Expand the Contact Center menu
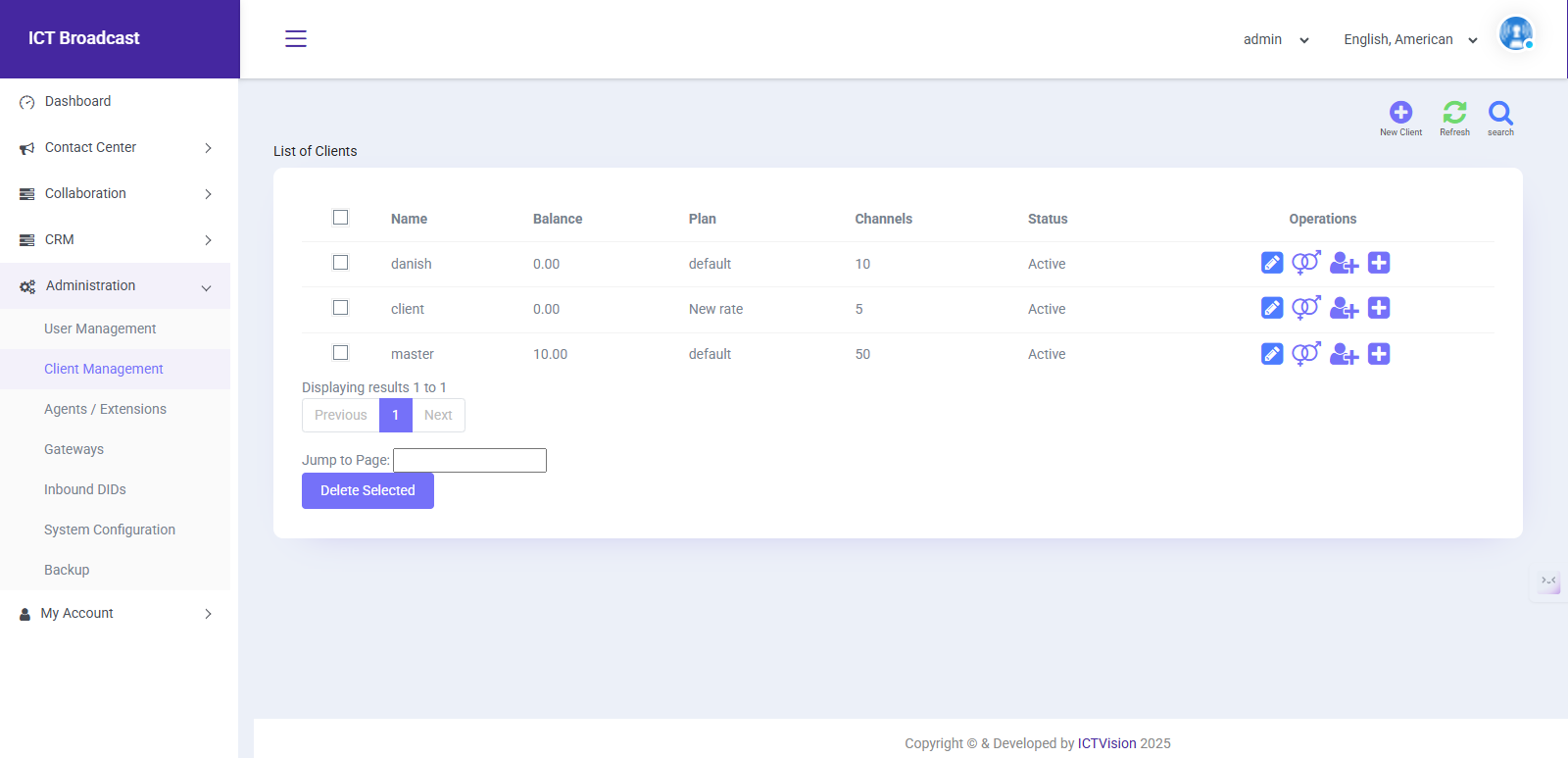Image resolution: width=1568 pixels, height=758 pixels. click(116, 147)
